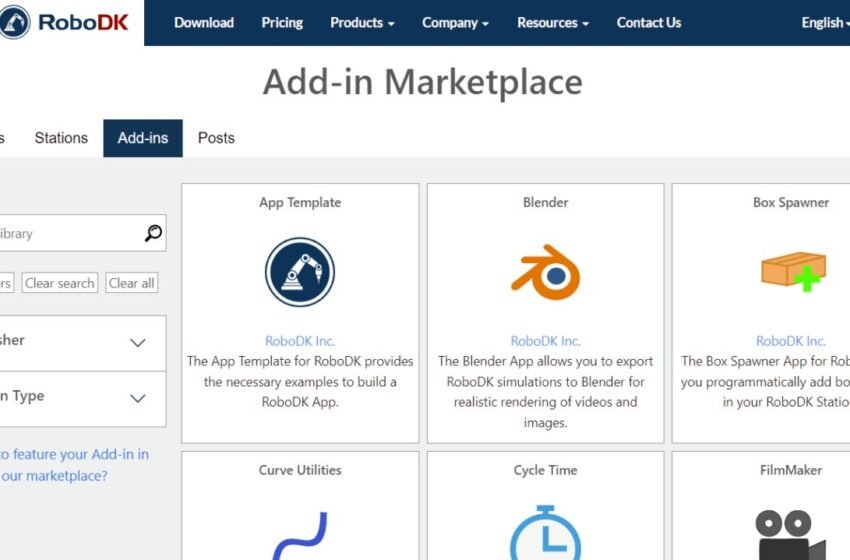Expand the Resources dropdown menu
This screenshot has height=560, width=850.
[x=552, y=23]
